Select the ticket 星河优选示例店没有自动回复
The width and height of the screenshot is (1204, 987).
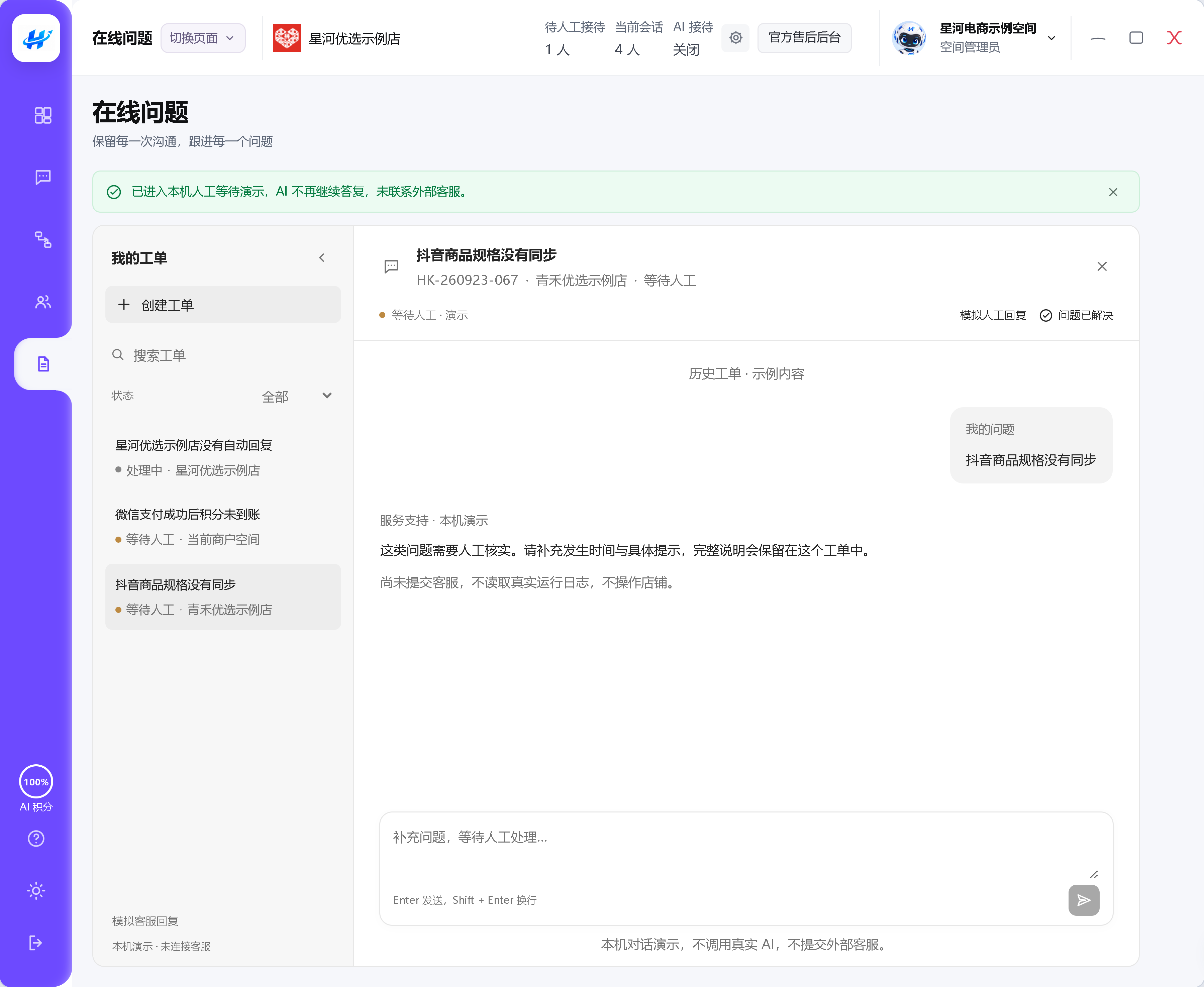[223, 457]
